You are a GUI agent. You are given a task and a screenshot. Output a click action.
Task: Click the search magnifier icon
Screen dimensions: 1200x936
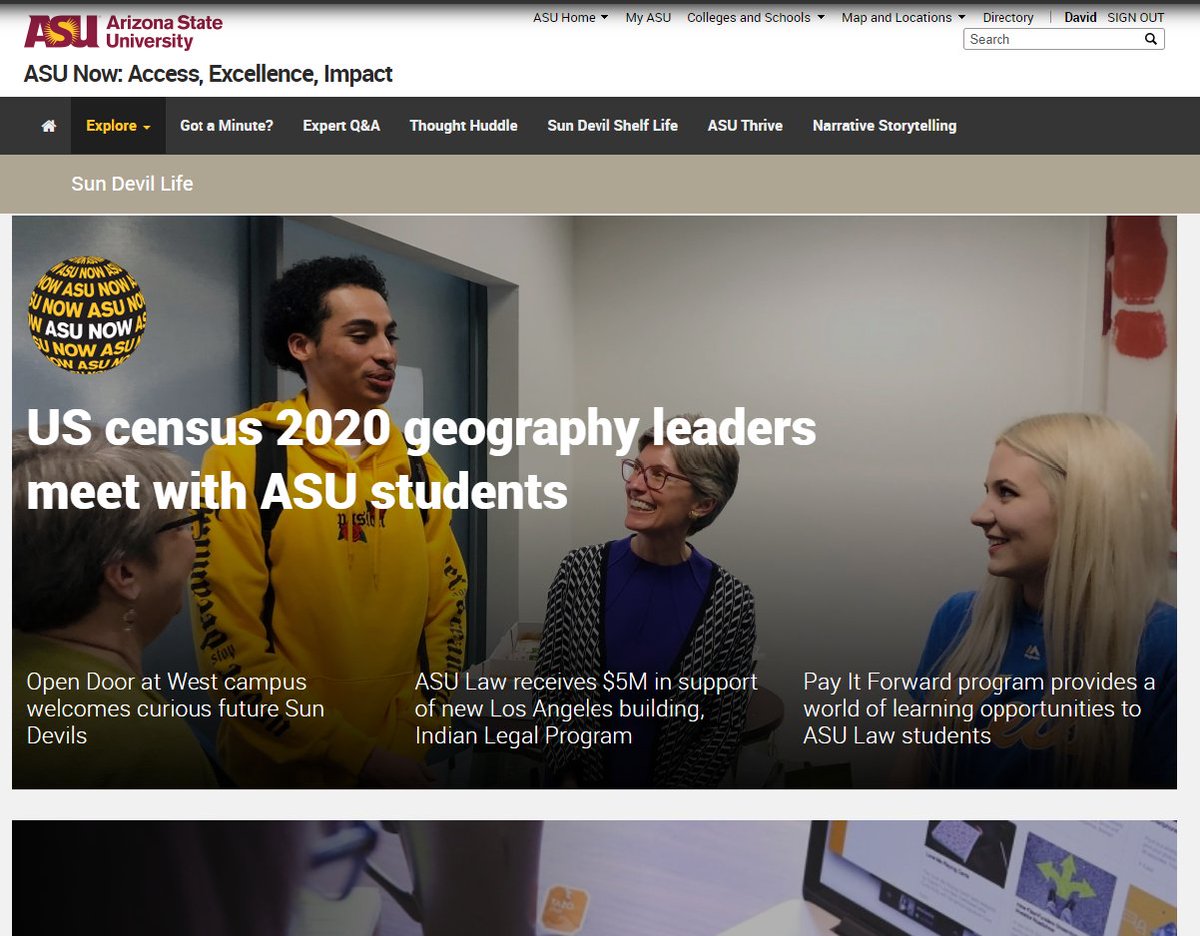(1151, 39)
